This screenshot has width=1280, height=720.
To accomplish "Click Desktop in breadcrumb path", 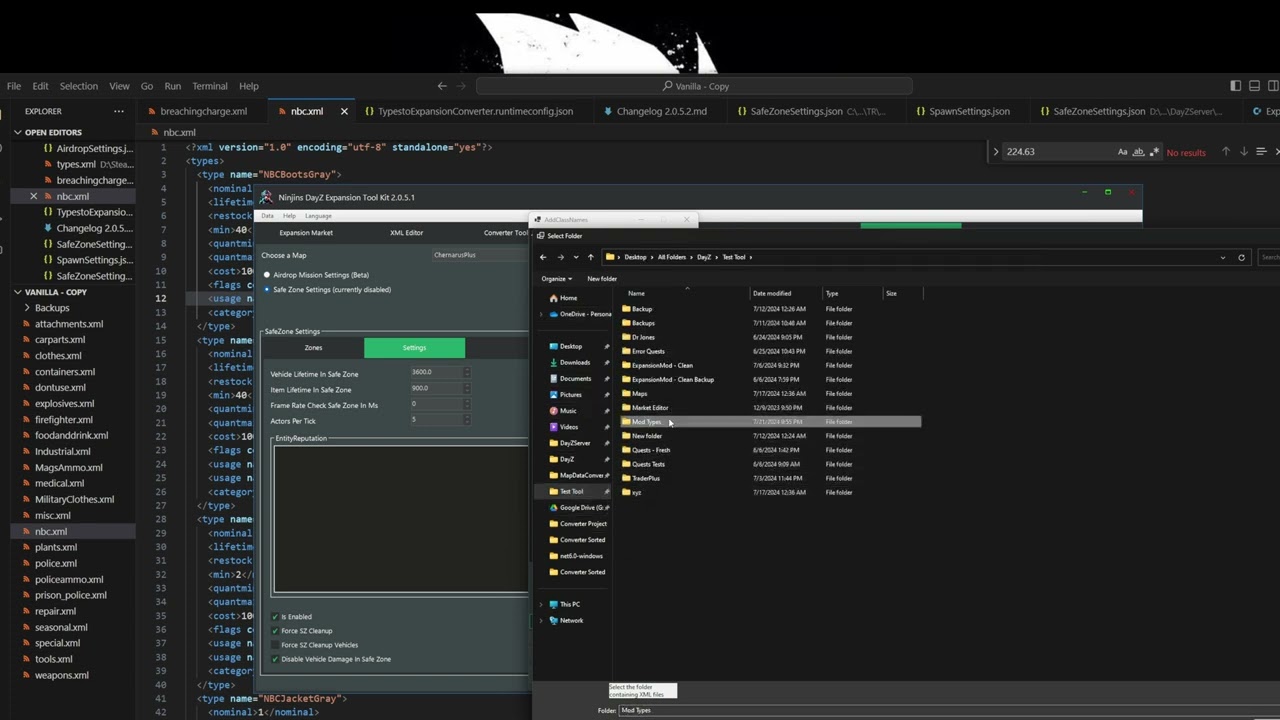I will coord(635,257).
